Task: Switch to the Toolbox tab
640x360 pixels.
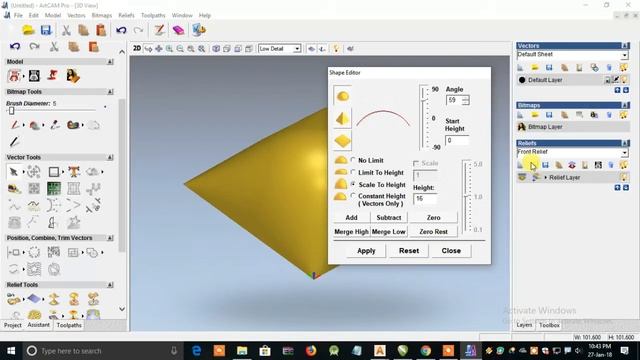Action: click(549, 325)
